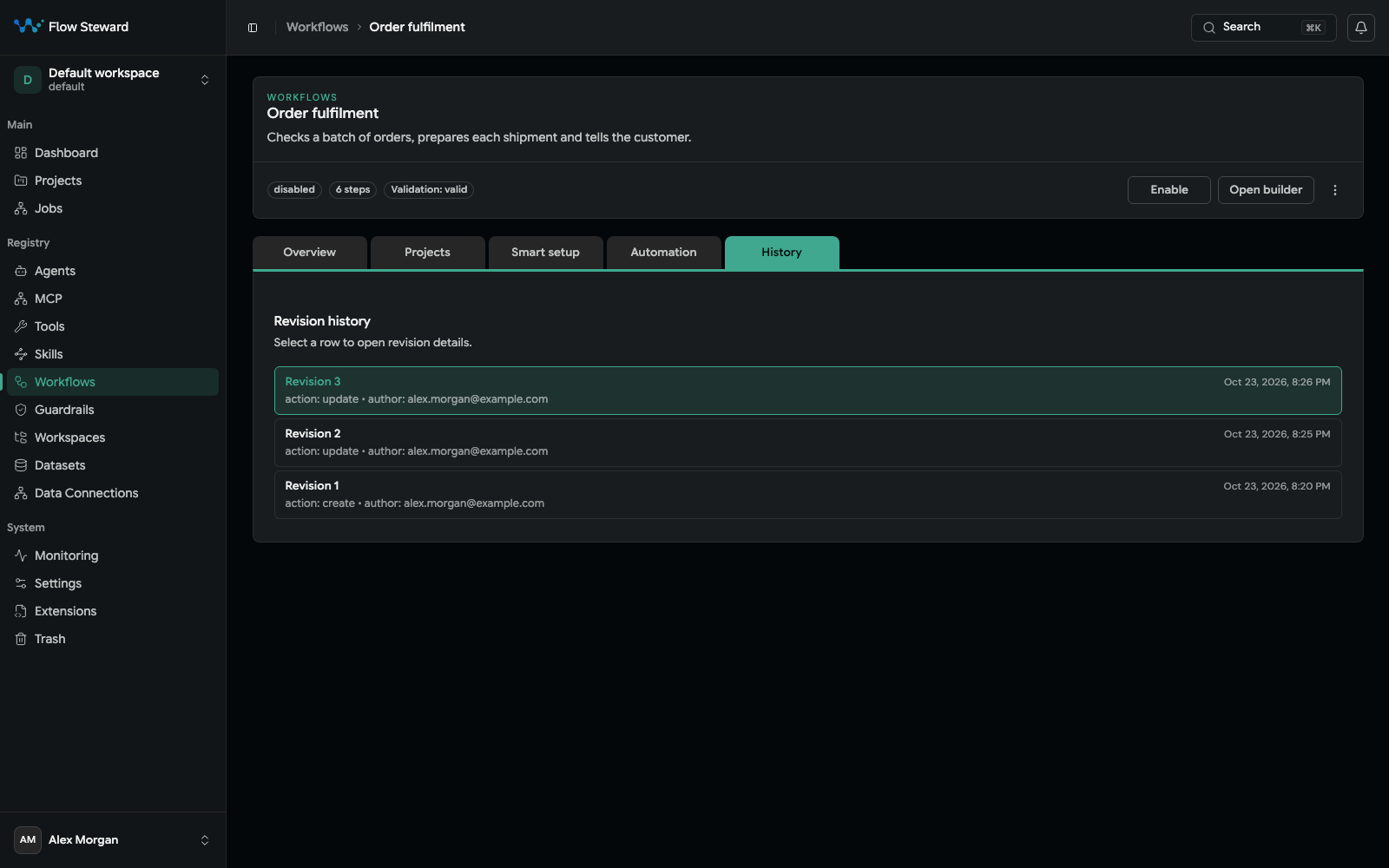1389x868 pixels.
Task: Open the Automation tab
Action: tap(664, 253)
